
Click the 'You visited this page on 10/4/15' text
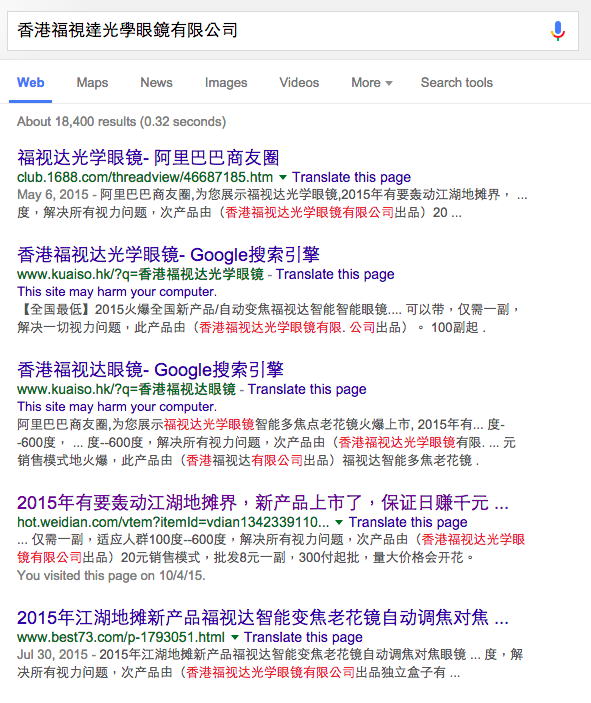pyautogui.click(x=111, y=575)
